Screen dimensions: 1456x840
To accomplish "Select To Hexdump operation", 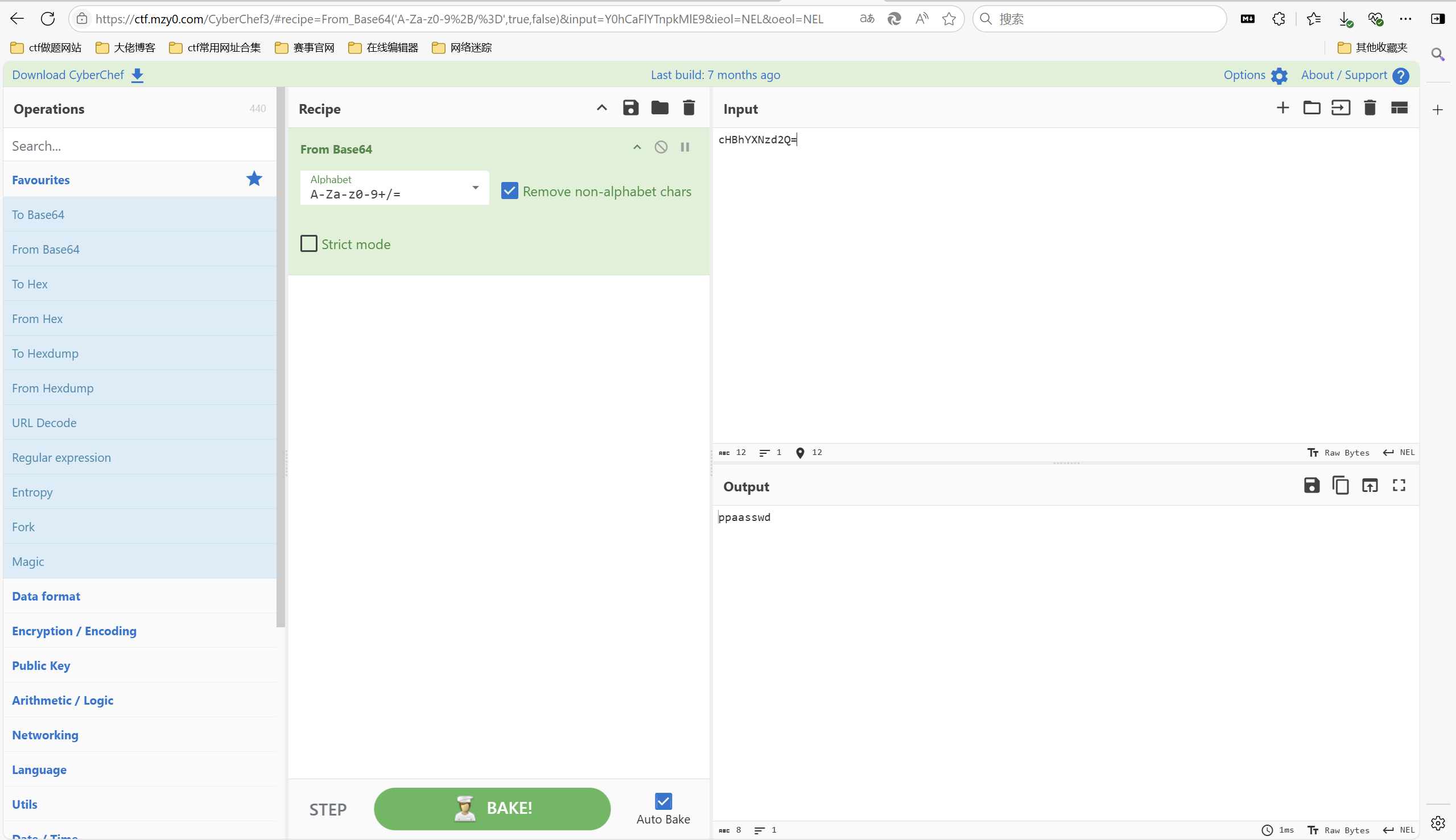I will (x=140, y=353).
